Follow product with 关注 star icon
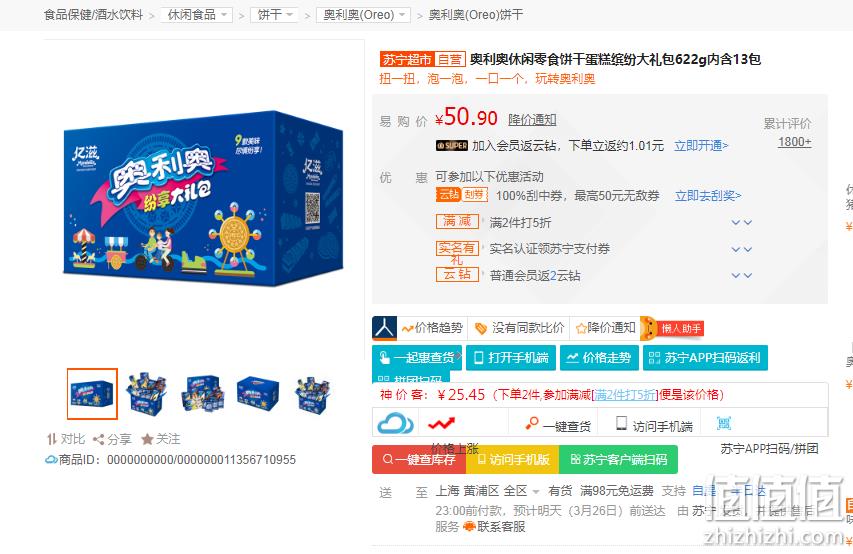The height and width of the screenshot is (554, 853). coord(147,439)
